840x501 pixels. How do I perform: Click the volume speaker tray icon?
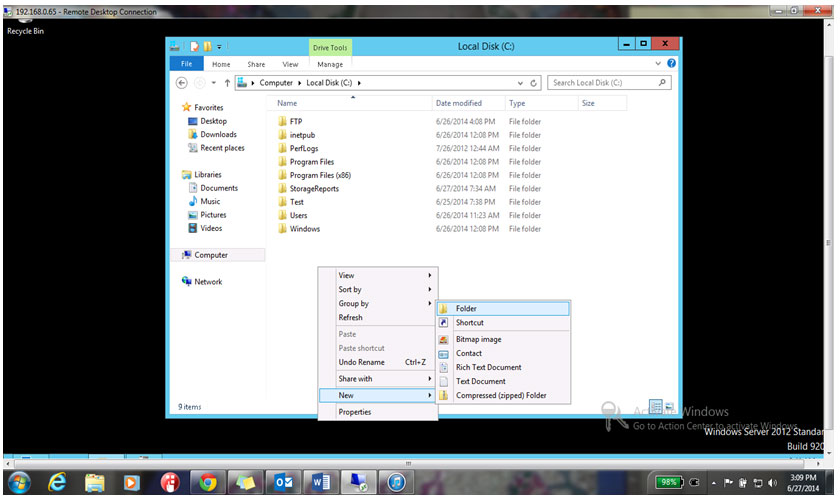[772, 483]
